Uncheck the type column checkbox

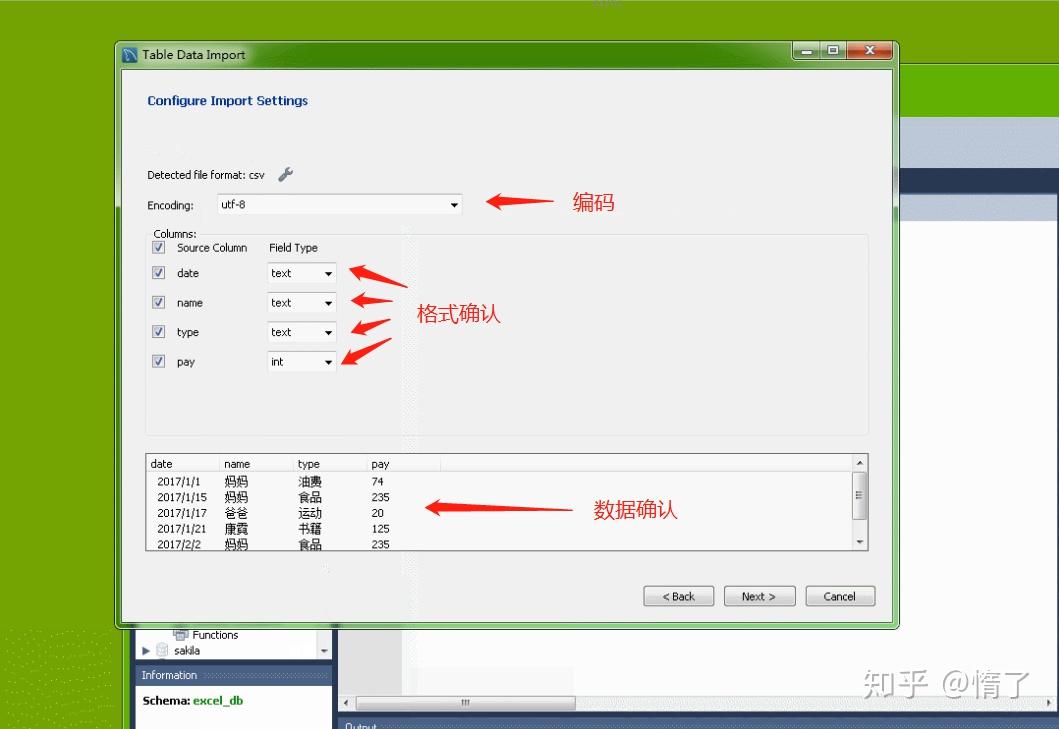(x=159, y=332)
